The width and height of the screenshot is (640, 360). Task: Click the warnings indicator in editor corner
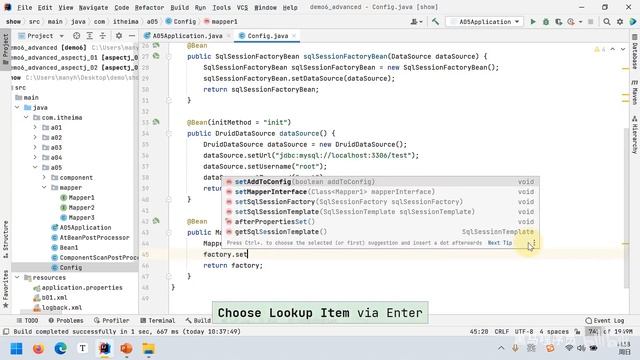coord(600,49)
